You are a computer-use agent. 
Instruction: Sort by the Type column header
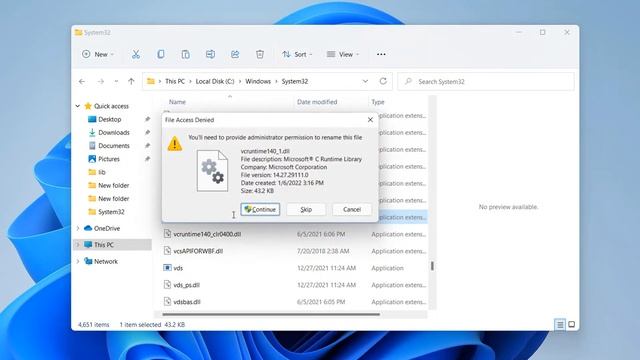[x=378, y=102]
